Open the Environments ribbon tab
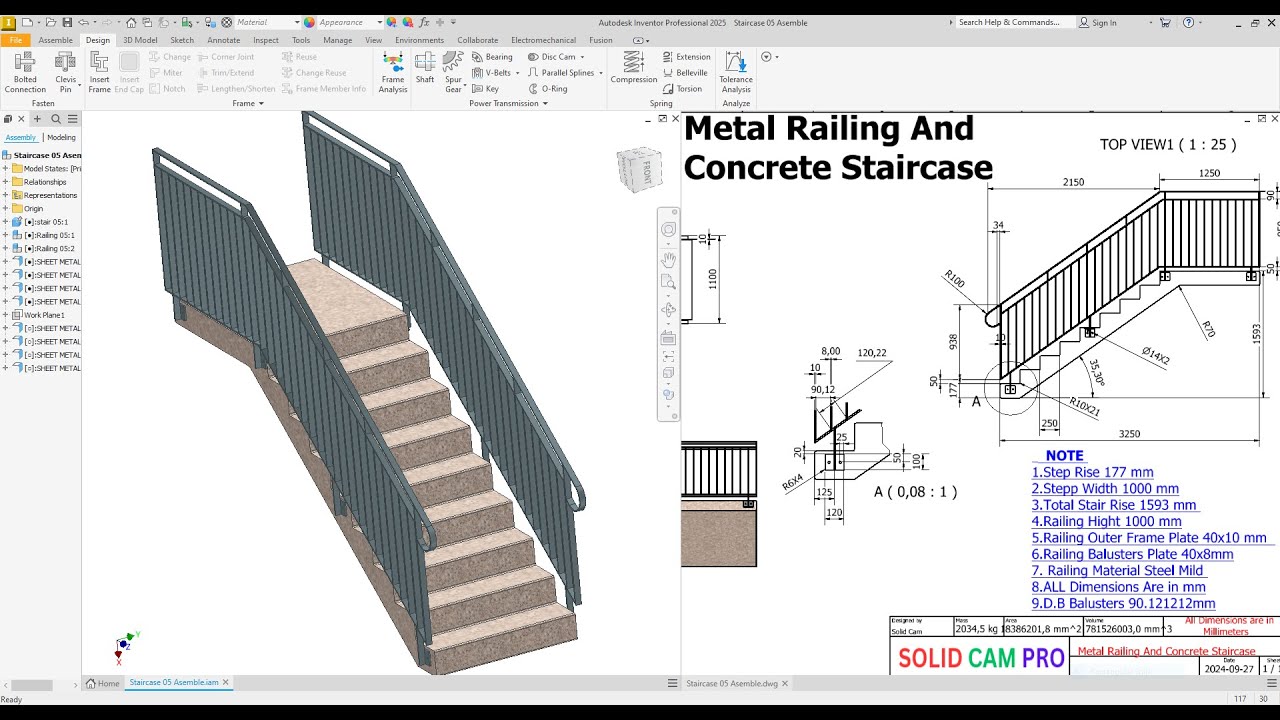Screen dimensions: 1280x720 [419, 40]
